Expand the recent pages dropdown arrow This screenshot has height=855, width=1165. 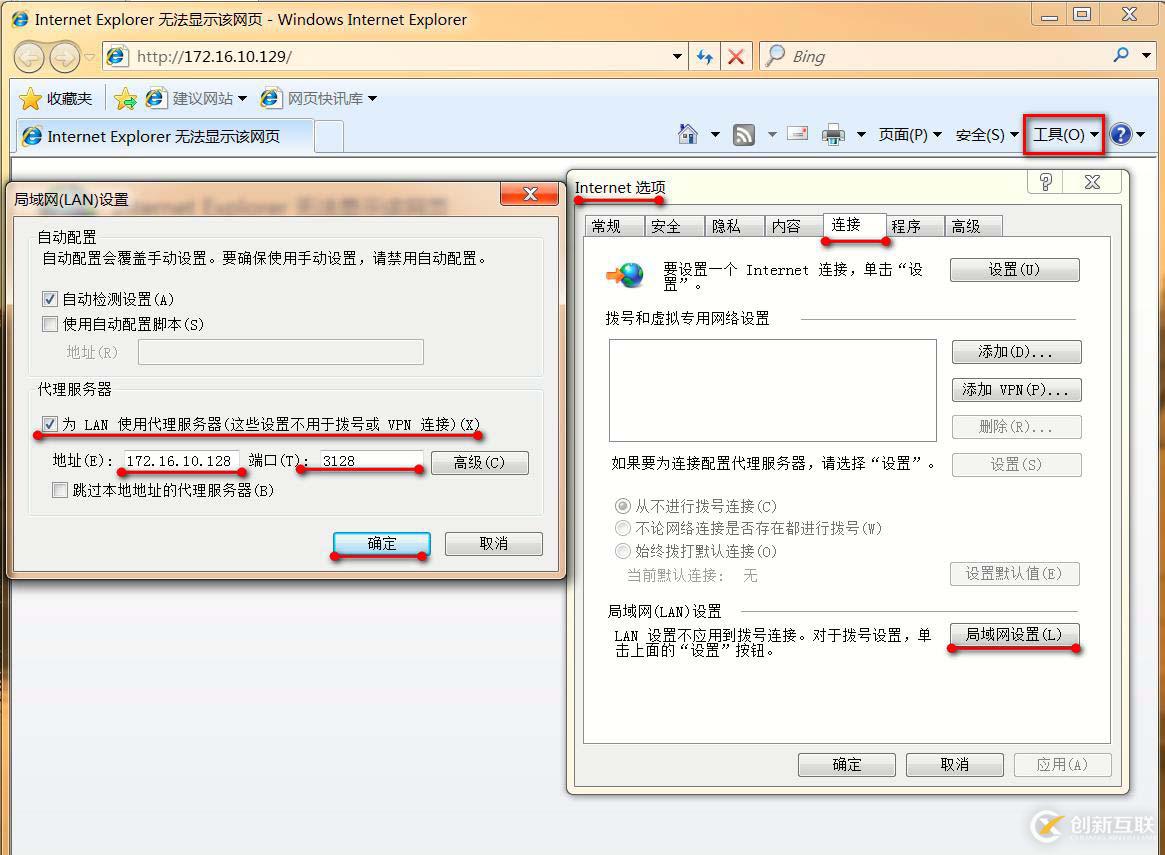coord(90,57)
